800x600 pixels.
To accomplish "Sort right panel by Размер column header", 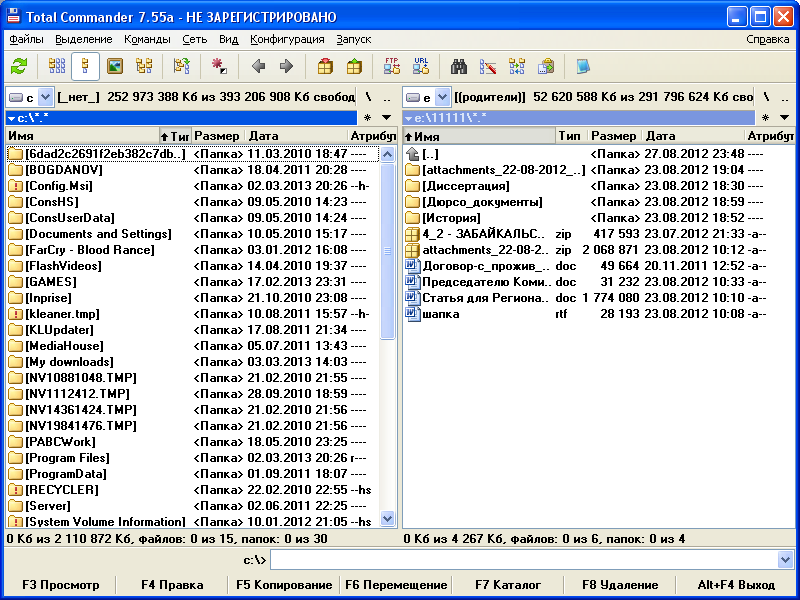I will pos(614,136).
